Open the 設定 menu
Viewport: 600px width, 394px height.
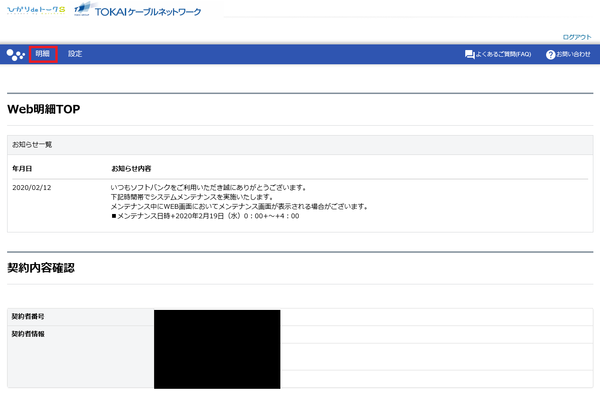(75, 54)
